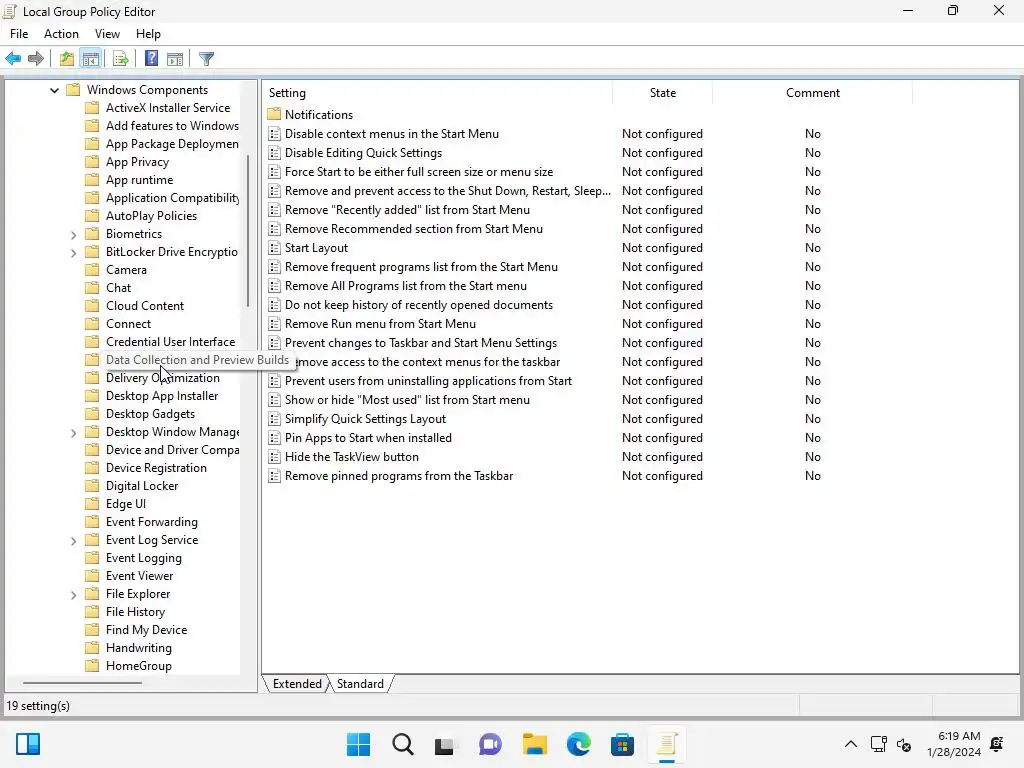Select Disable Editing Quick Settings policy

pos(363,153)
